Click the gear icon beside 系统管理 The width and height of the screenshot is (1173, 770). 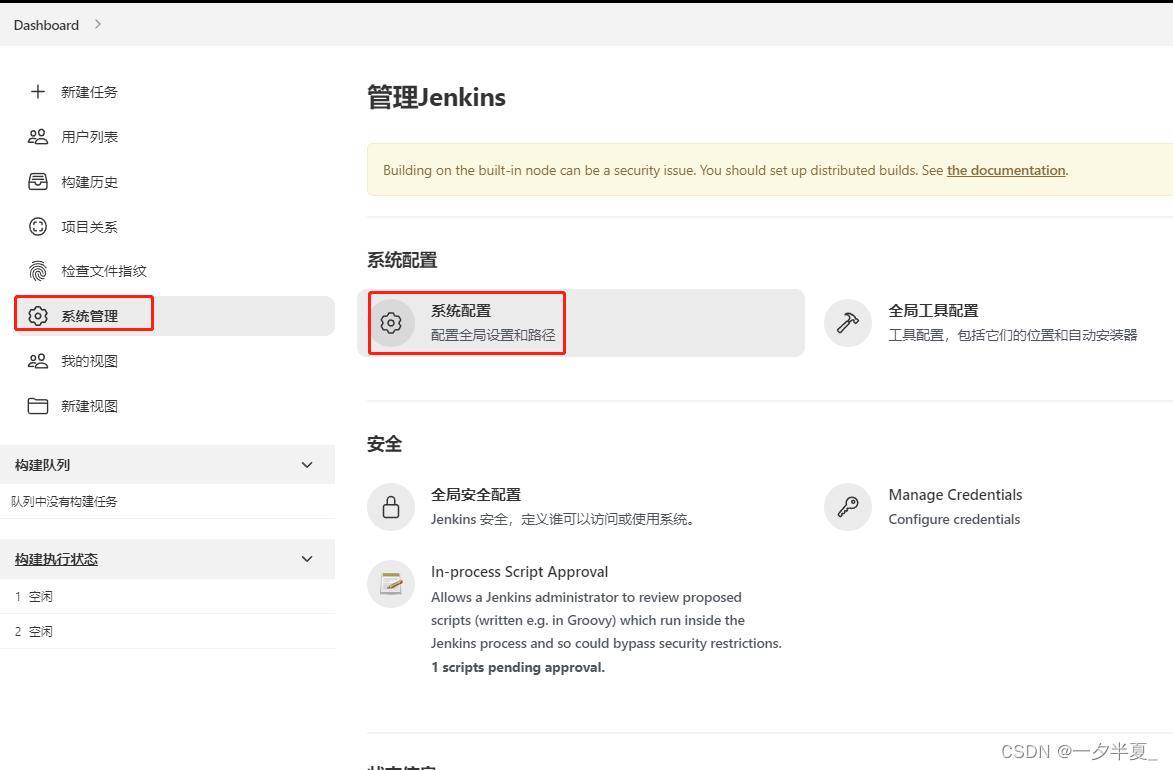click(x=37, y=316)
